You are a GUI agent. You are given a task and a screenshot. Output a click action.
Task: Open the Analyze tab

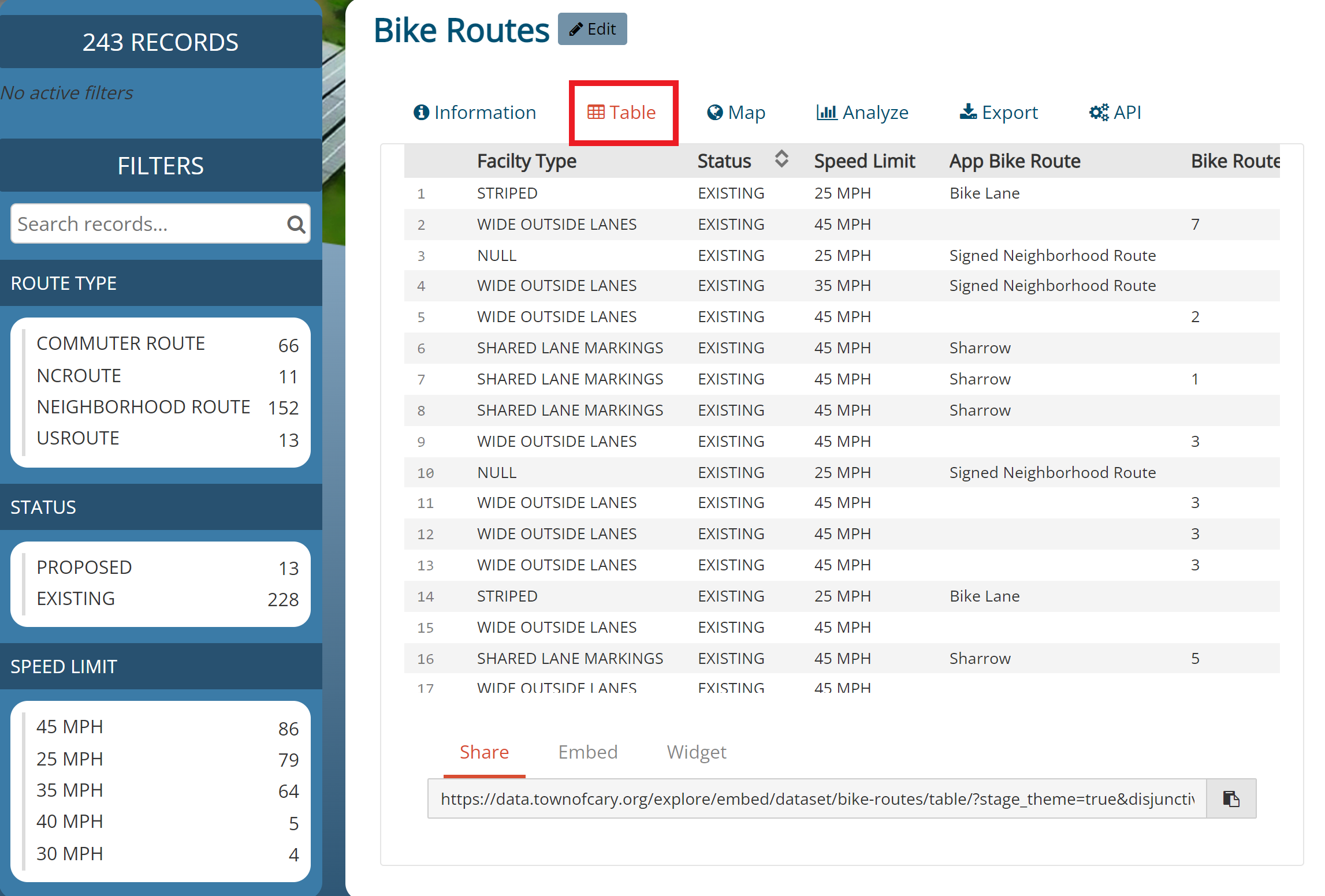[862, 112]
